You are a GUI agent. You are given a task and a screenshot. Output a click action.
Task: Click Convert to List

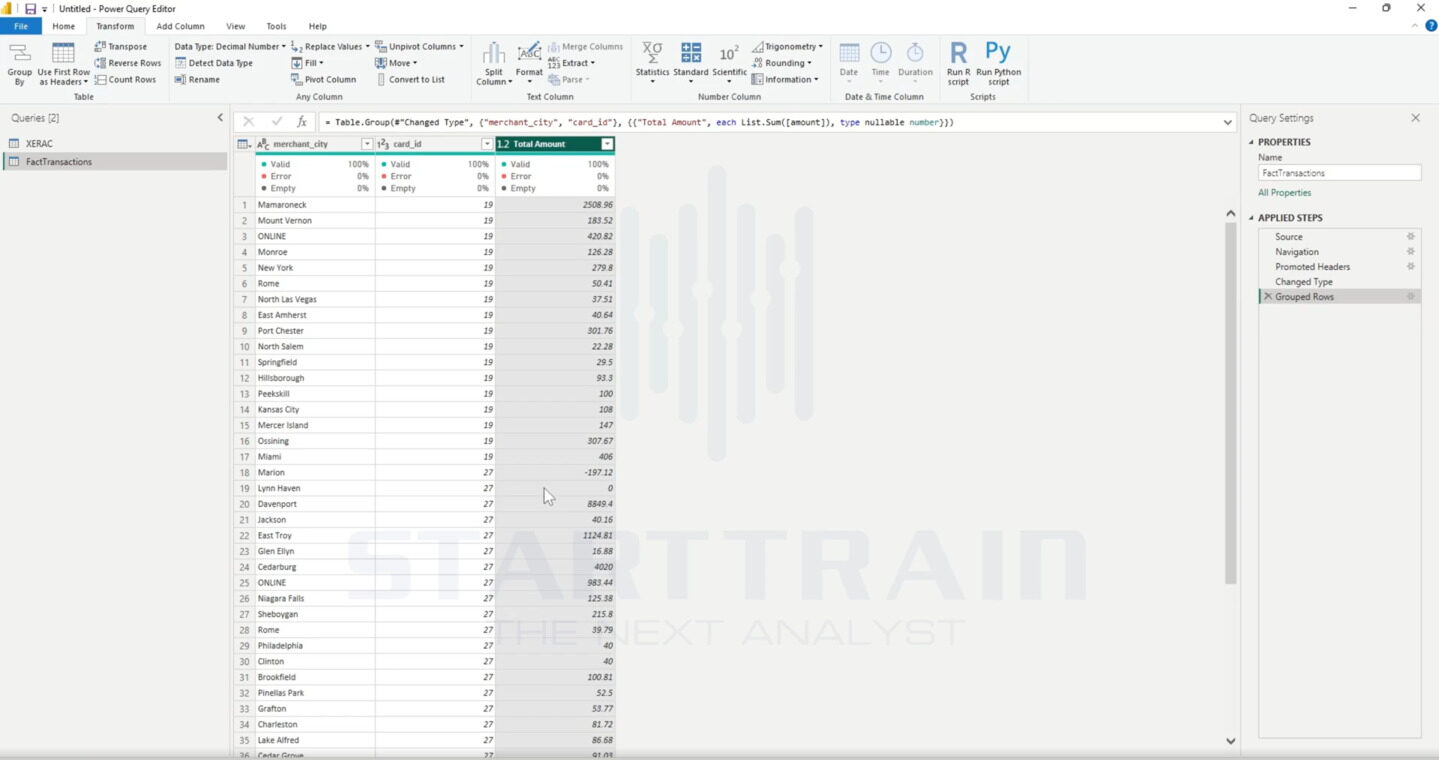[x=410, y=79]
